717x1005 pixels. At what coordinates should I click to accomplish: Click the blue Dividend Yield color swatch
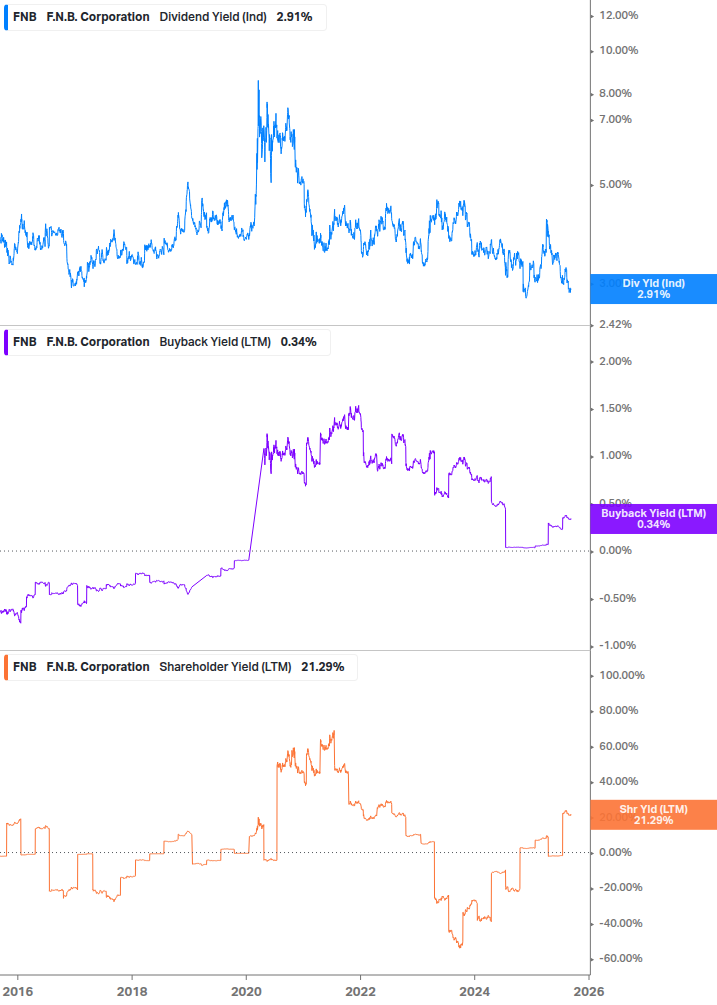pos(6,17)
